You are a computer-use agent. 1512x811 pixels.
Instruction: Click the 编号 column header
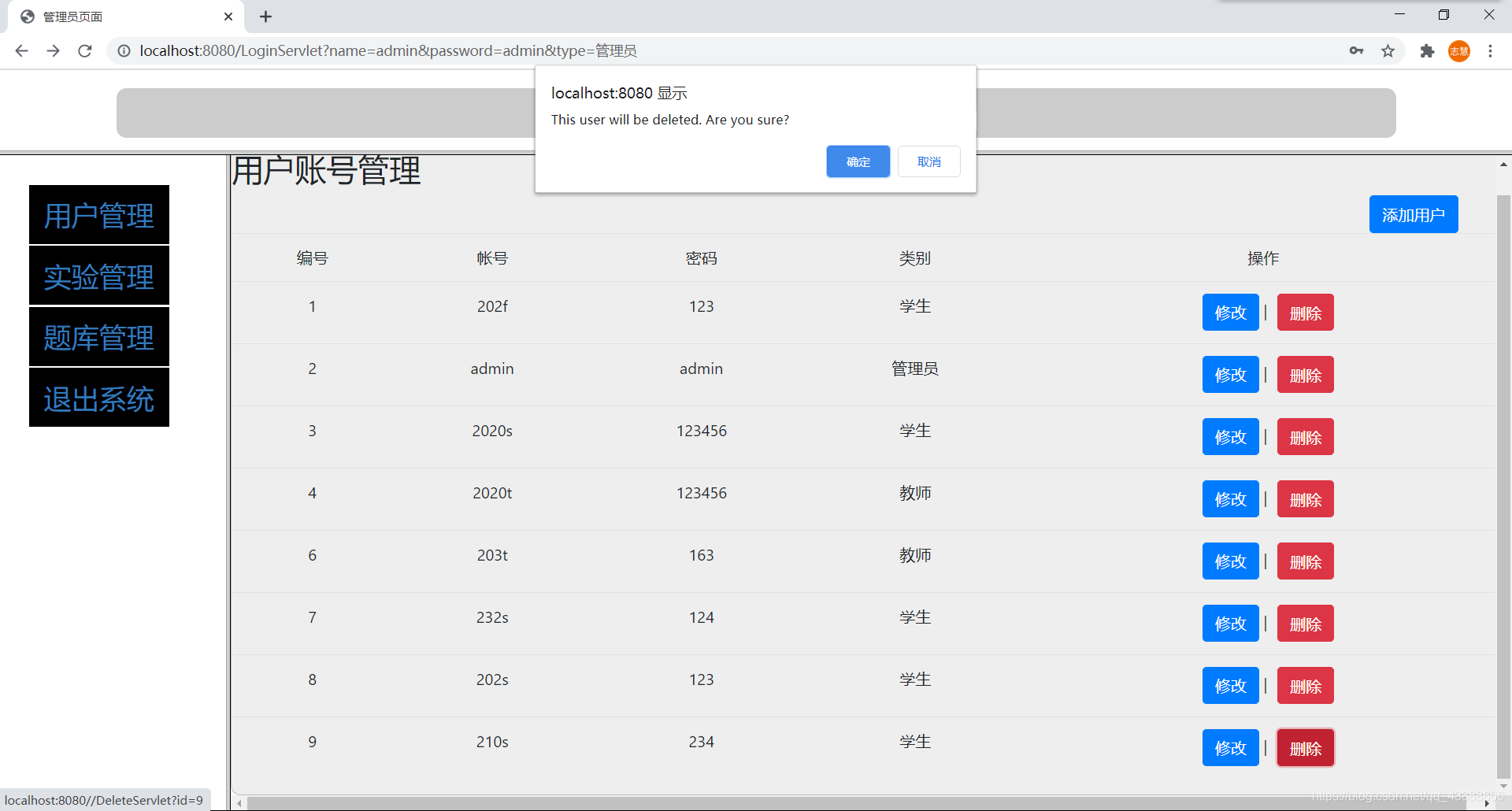[x=312, y=258]
